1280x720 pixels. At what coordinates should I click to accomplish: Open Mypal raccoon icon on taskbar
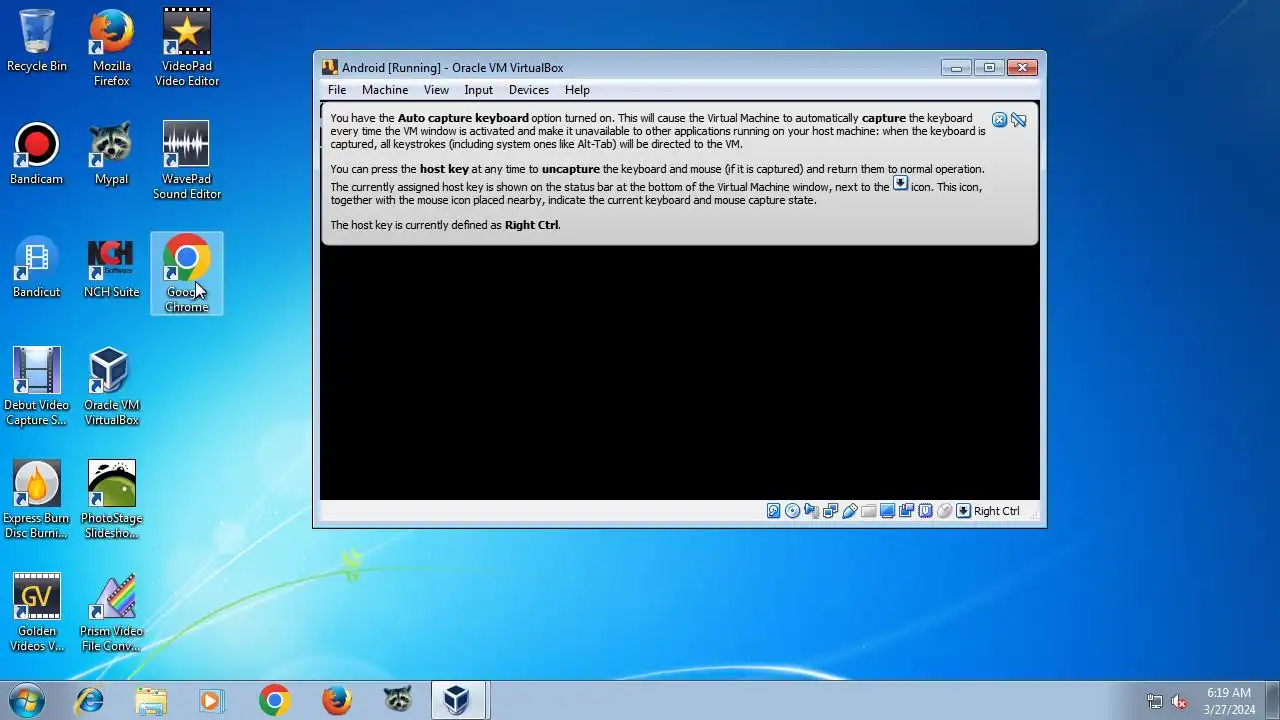click(398, 700)
